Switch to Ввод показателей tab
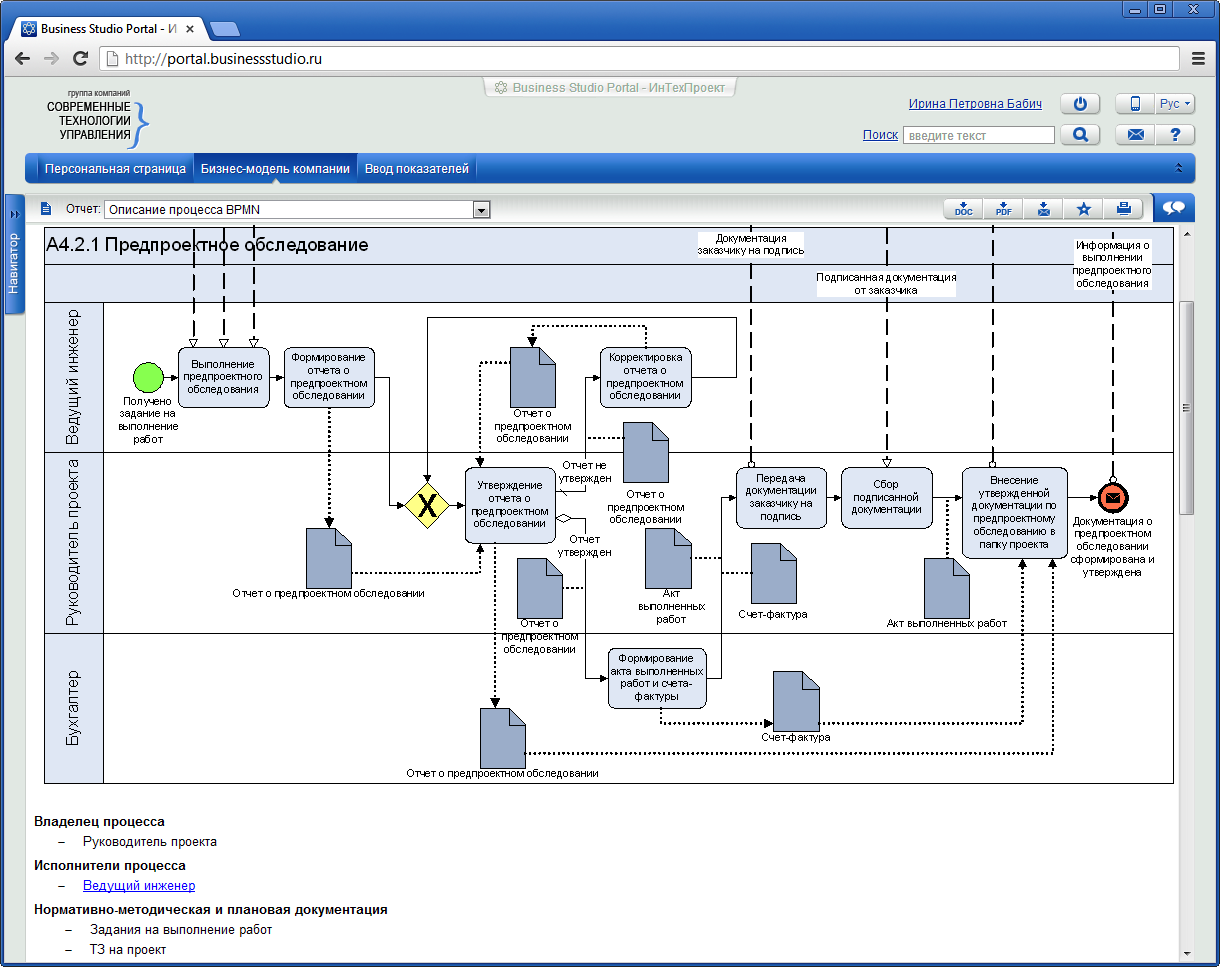 coord(416,169)
